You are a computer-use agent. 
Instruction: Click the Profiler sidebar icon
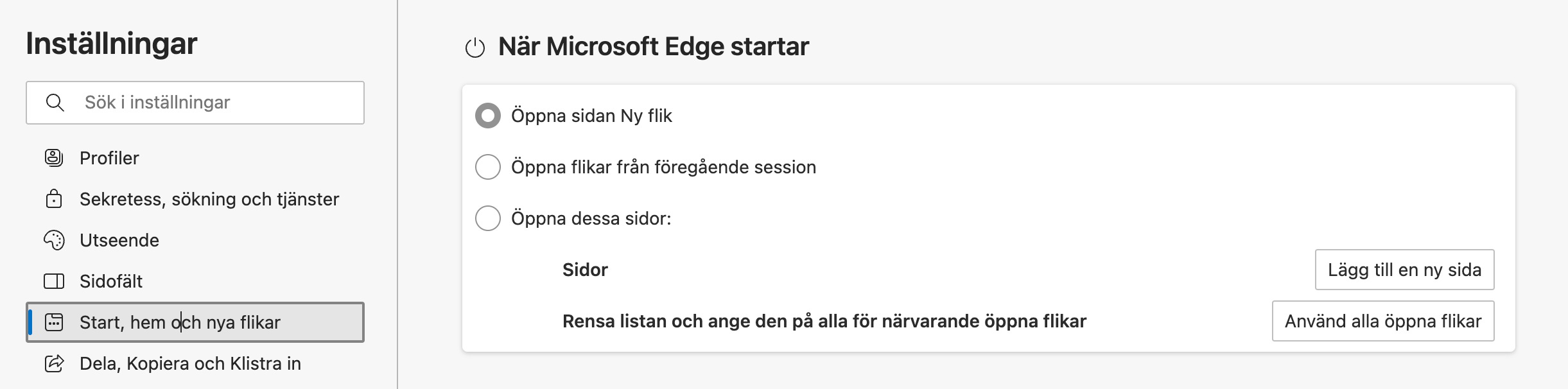(54, 158)
